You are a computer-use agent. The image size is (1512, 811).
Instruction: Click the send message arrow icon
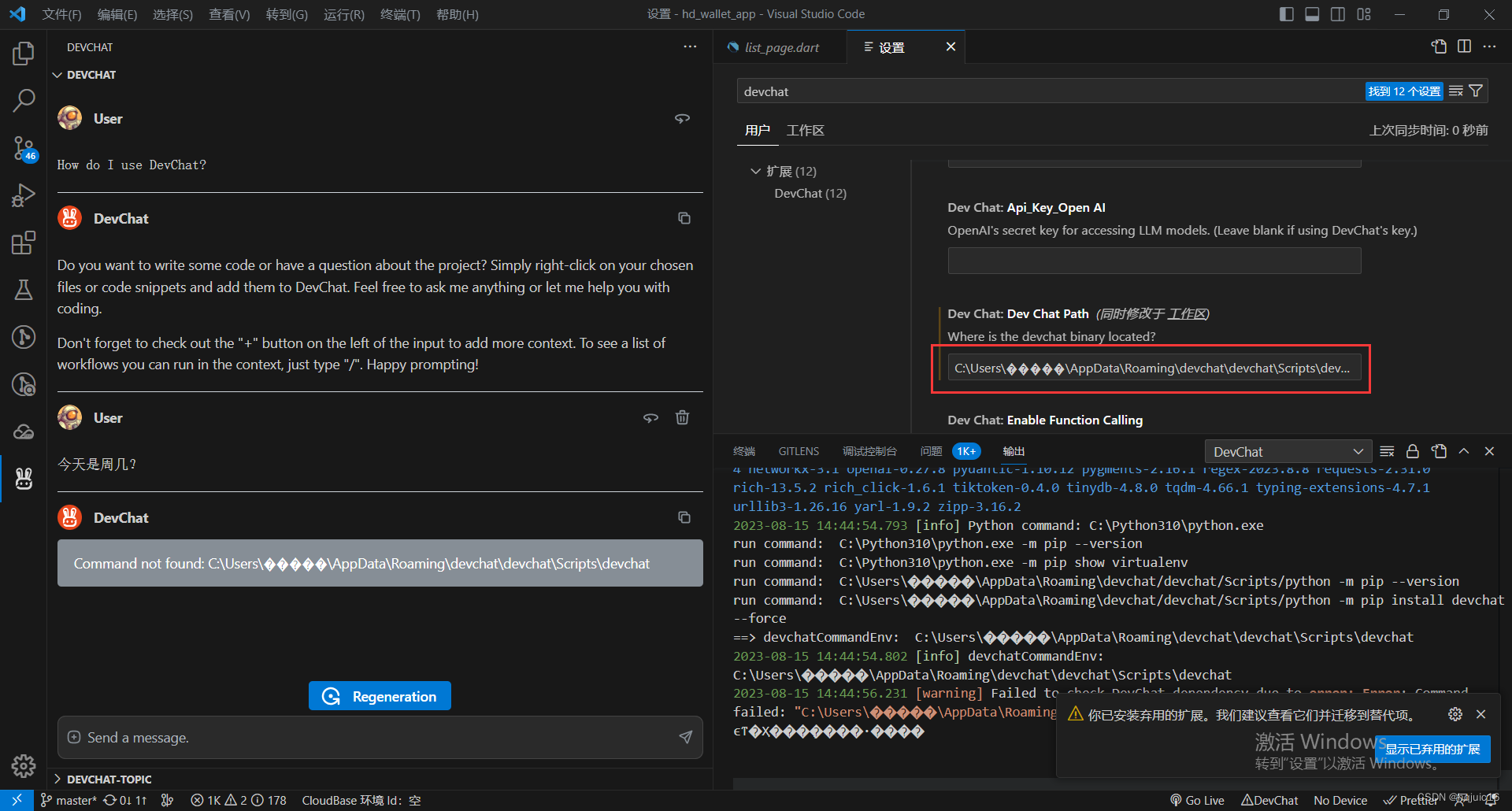pyautogui.click(x=685, y=737)
